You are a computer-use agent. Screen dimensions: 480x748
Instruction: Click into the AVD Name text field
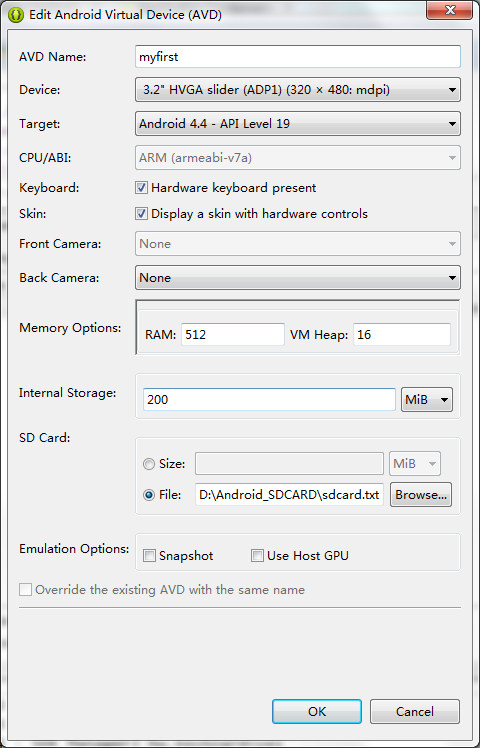[298, 57]
